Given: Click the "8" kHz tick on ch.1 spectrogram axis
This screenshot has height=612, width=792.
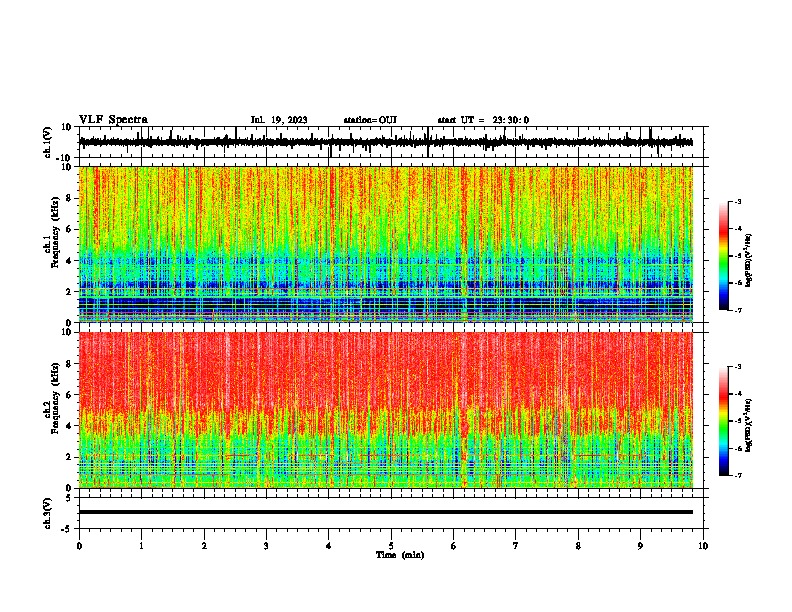Looking at the screenshot, I should click(x=69, y=198).
